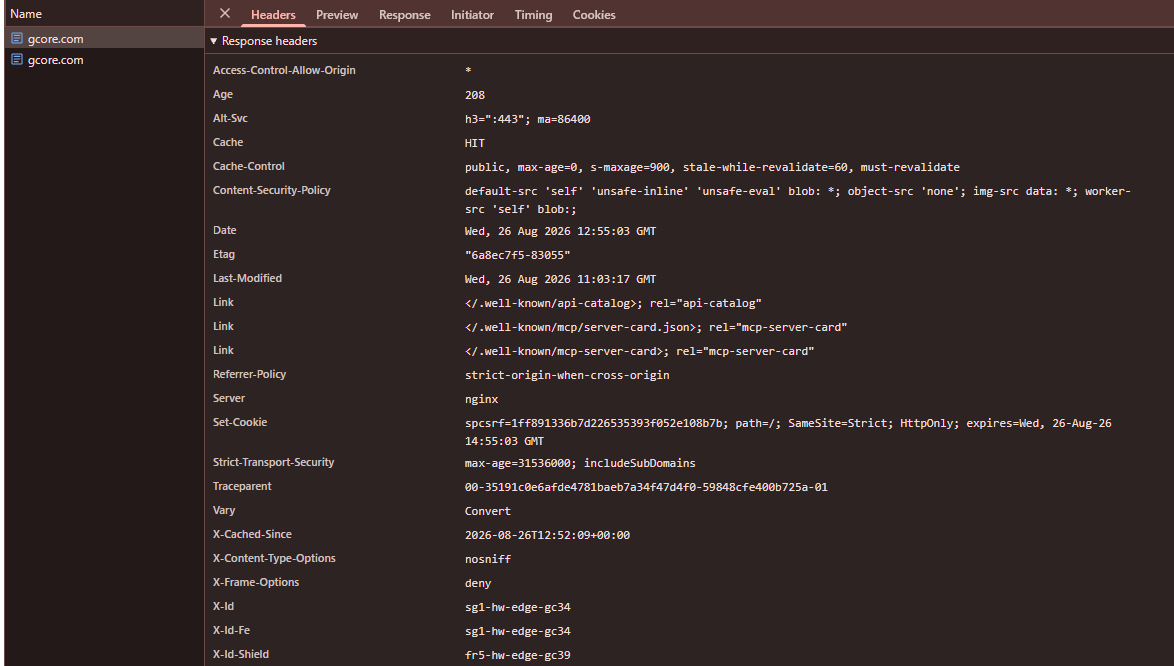The width and height of the screenshot is (1174, 666).
Task: Click the X-Id-Shield value fr5-hw-edge-gc39
Action: click(x=517, y=655)
